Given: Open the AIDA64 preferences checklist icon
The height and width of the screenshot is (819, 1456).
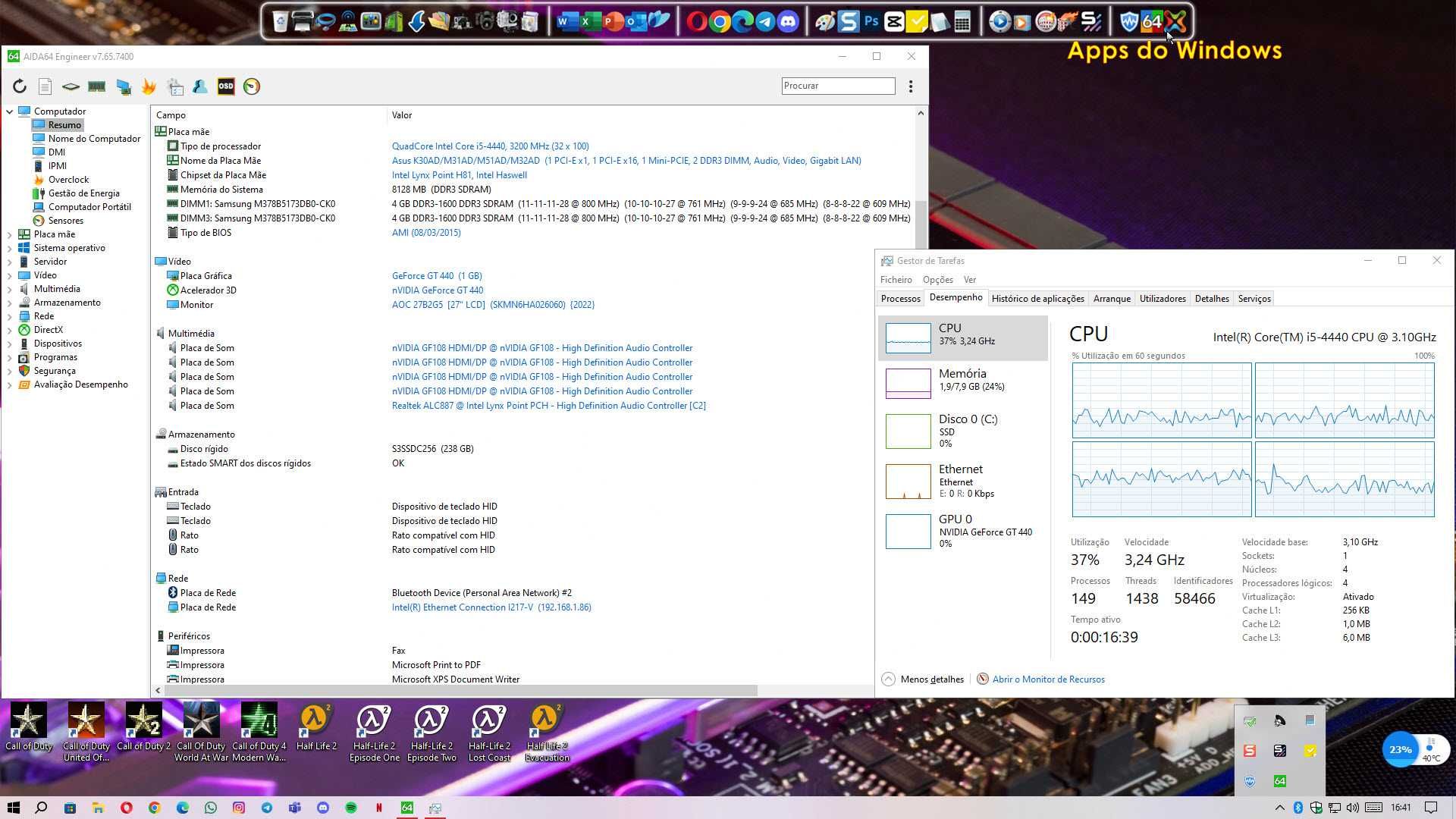Looking at the screenshot, I should tap(175, 86).
